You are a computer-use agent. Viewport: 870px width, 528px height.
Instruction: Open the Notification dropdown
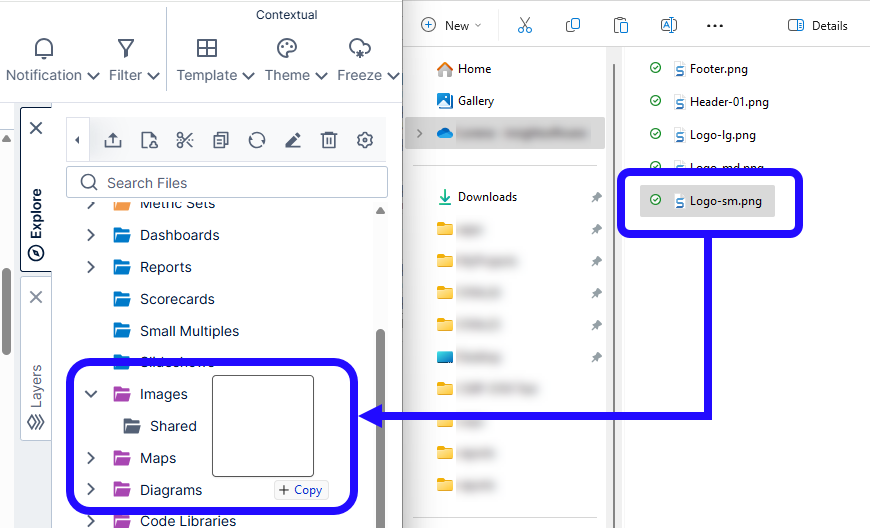point(52,60)
